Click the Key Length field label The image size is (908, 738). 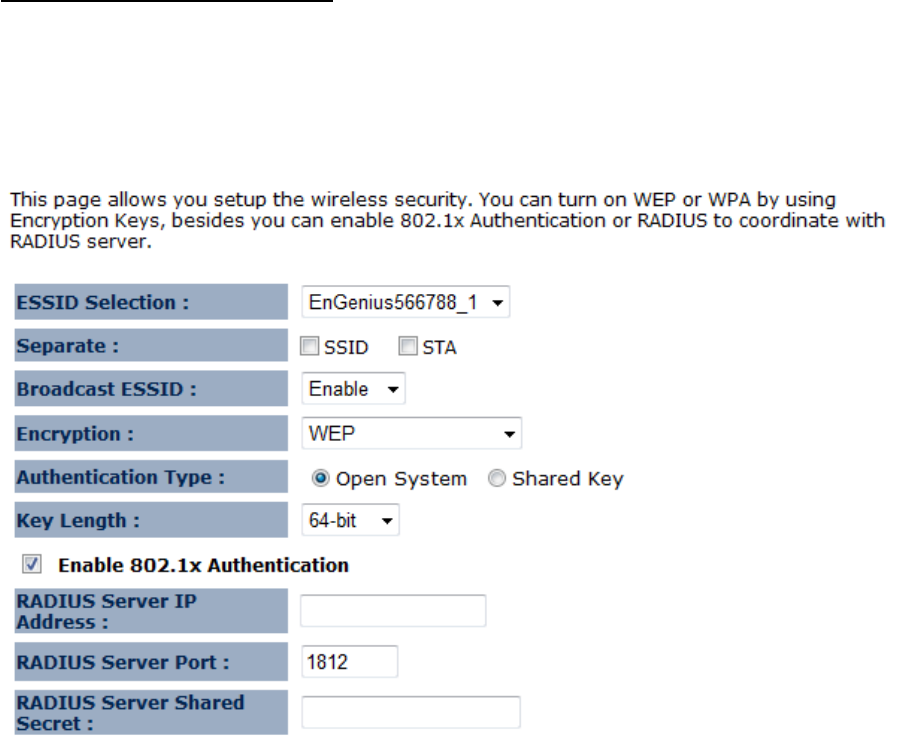72,520
